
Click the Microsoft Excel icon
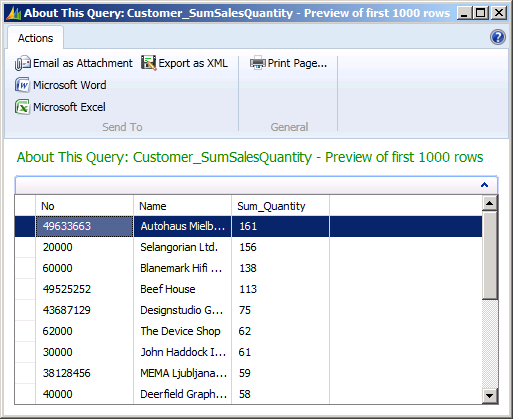pyautogui.click(x=22, y=107)
